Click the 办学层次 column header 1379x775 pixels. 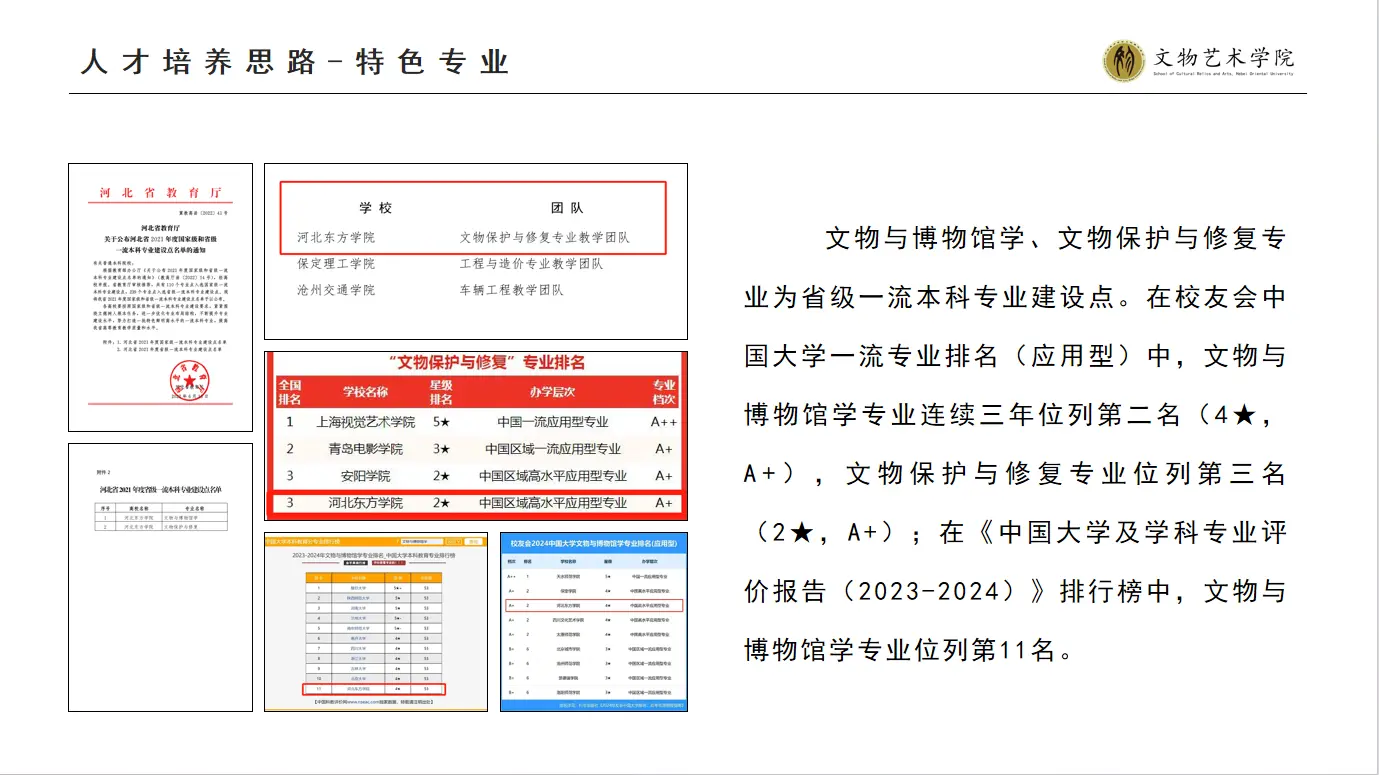tap(553, 392)
